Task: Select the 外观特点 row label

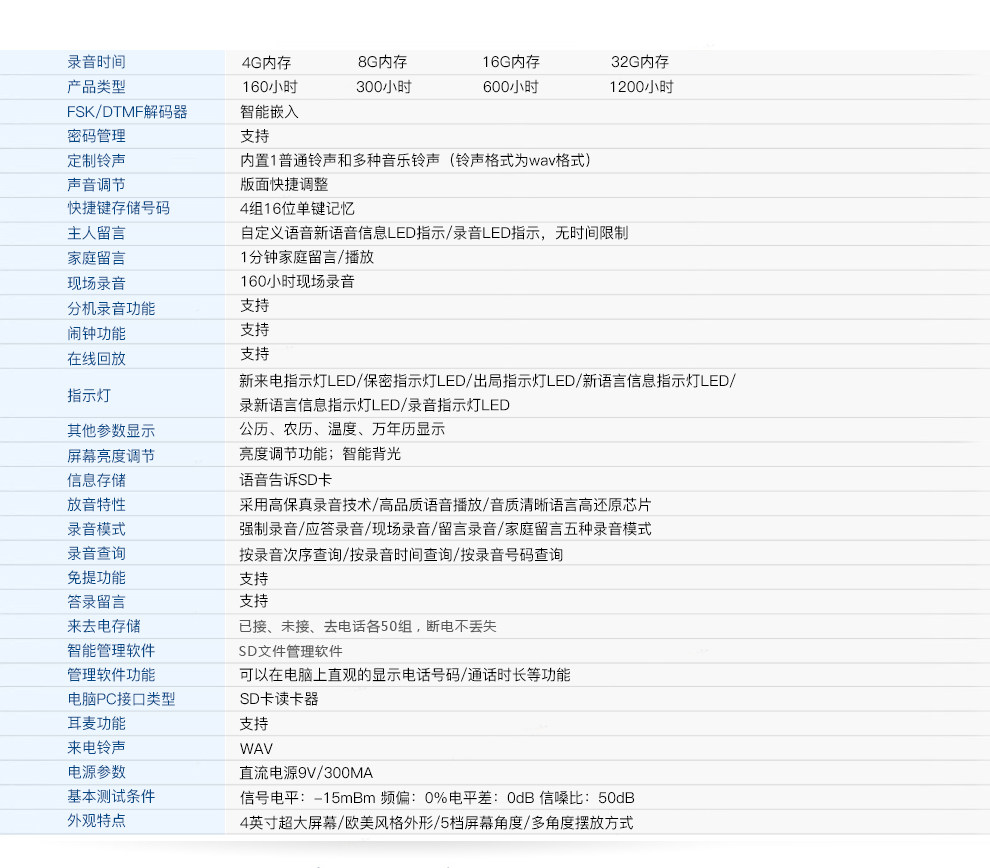Action: point(96,821)
